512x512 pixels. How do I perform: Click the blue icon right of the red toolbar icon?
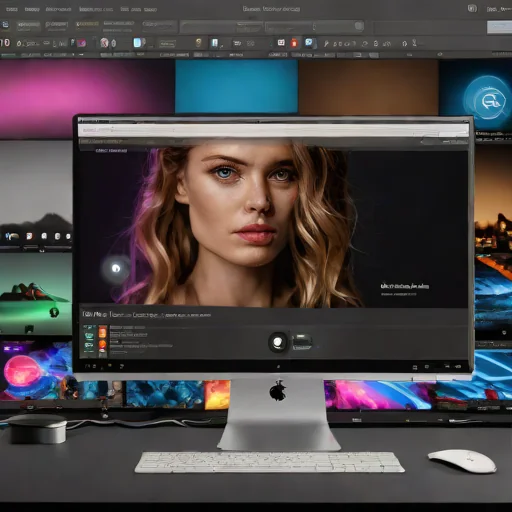click(x=309, y=43)
